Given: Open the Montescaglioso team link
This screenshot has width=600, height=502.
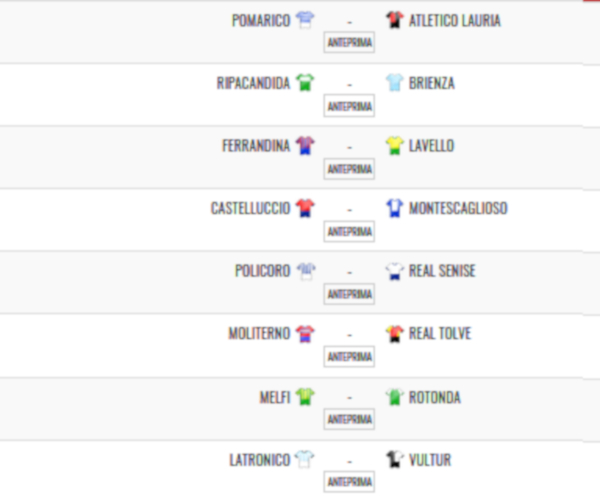Looking at the screenshot, I should point(458,208).
